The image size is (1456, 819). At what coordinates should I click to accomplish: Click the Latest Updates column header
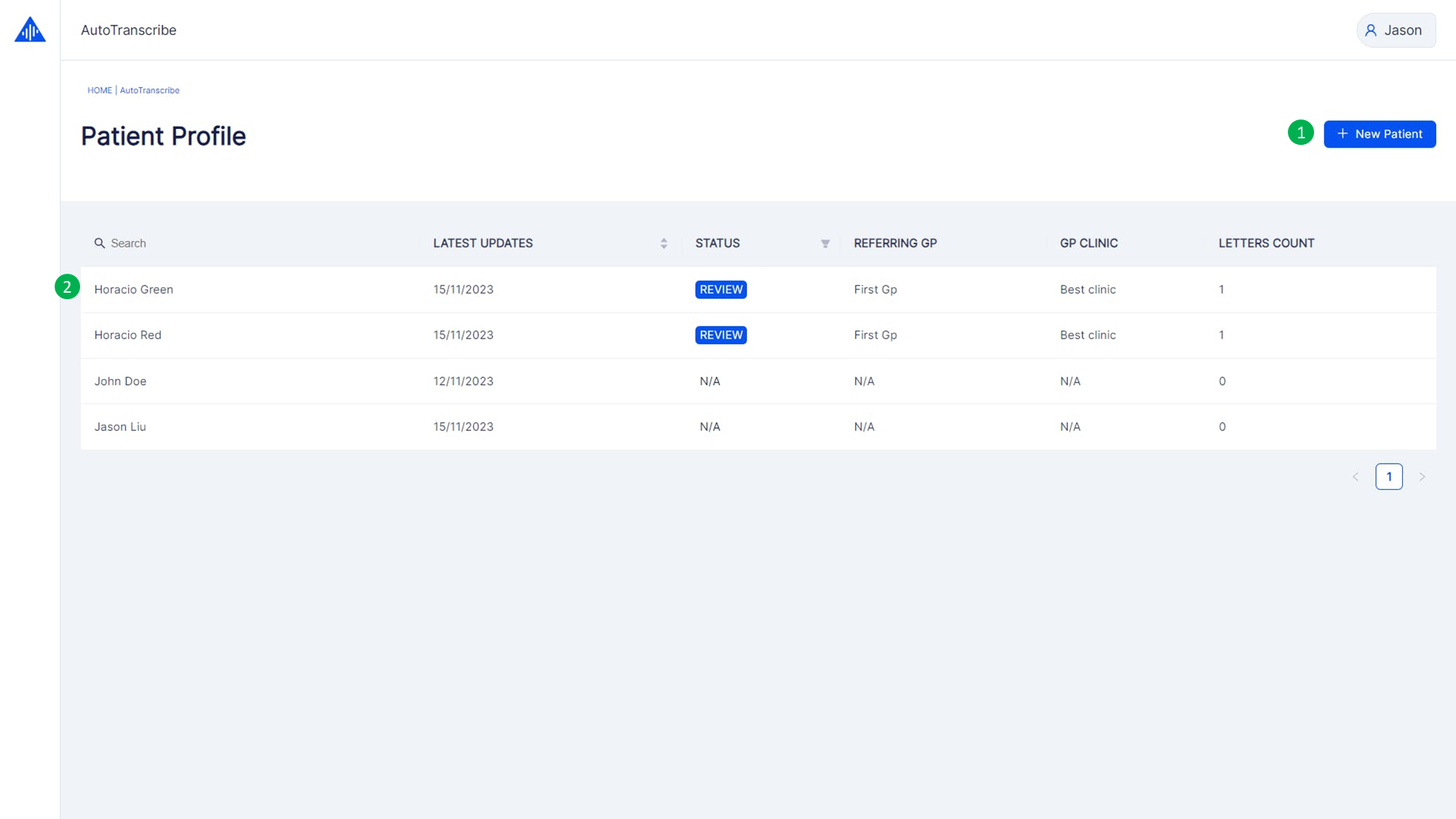483,243
